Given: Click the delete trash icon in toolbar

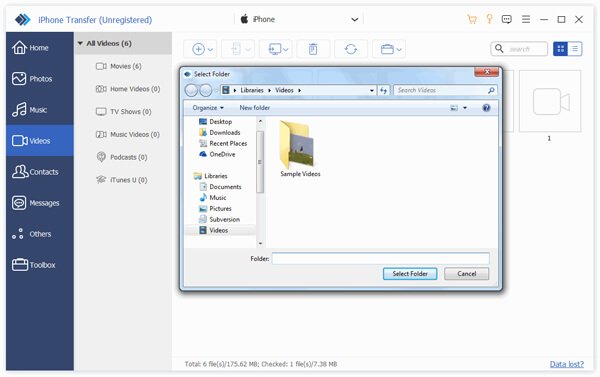Looking at the screenshot, I should [313, 49].
